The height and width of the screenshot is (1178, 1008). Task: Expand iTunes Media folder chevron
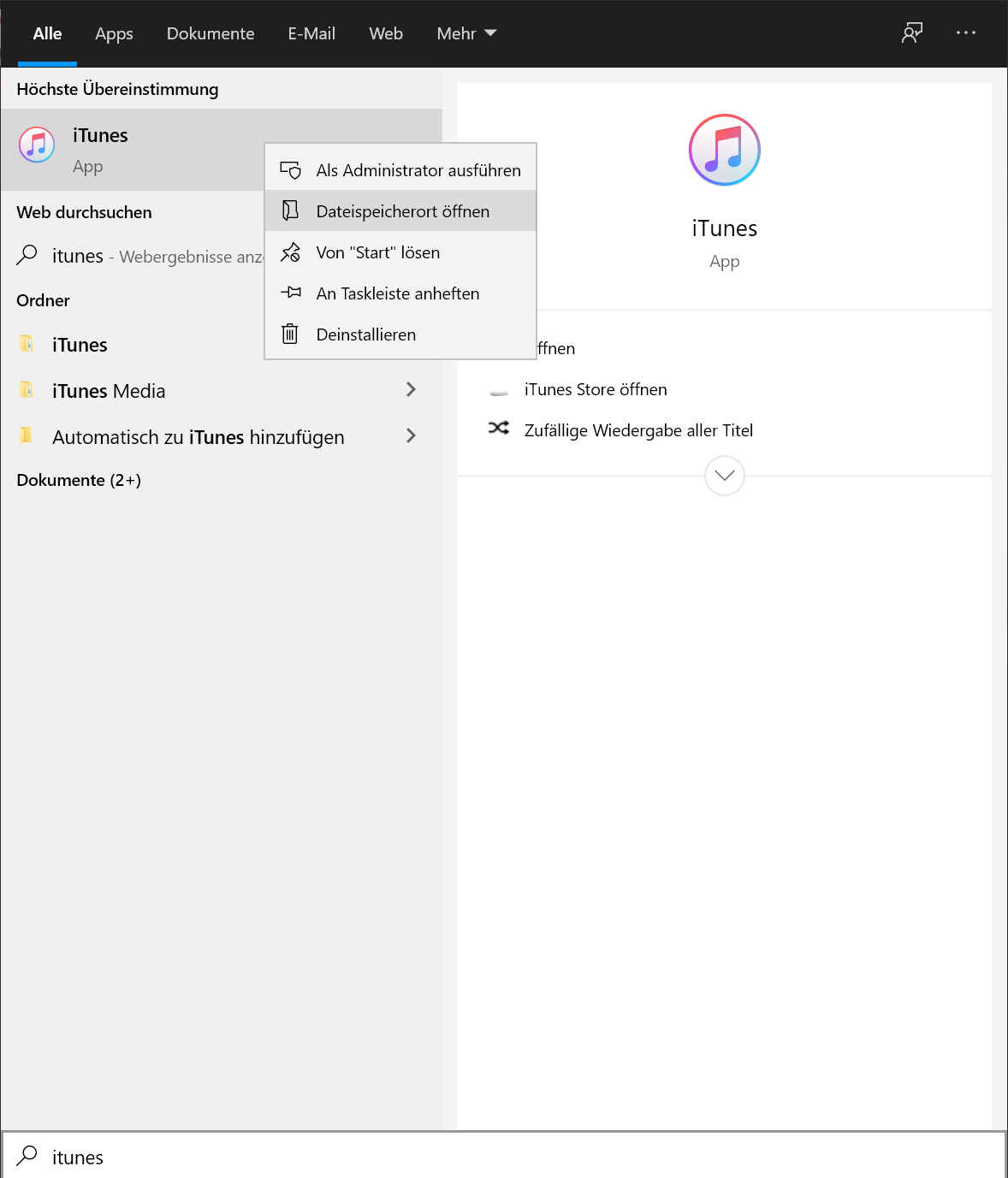click(x=411, y=389)
